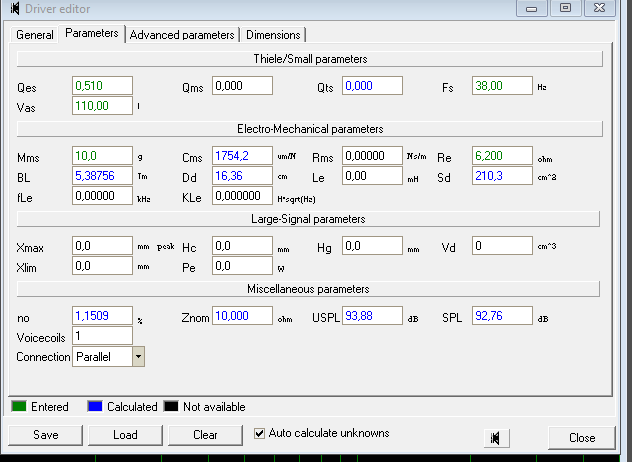Toggle the Auto calculate unknowns checkbox
This screenshot has width=632, height=462.
pyautogui.click(x=259, y=434)
